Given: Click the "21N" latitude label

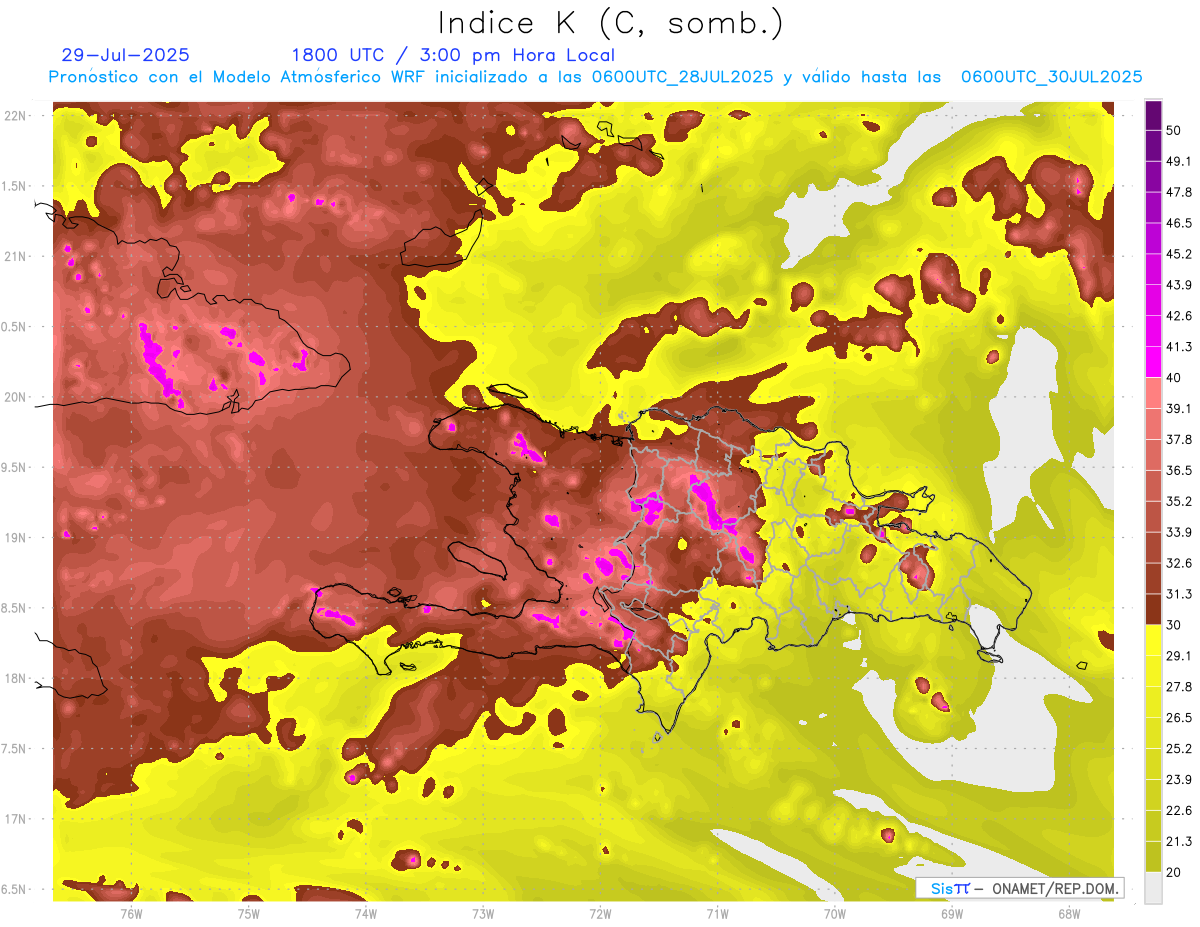Looking at the screenshot, I should (16, 257).
